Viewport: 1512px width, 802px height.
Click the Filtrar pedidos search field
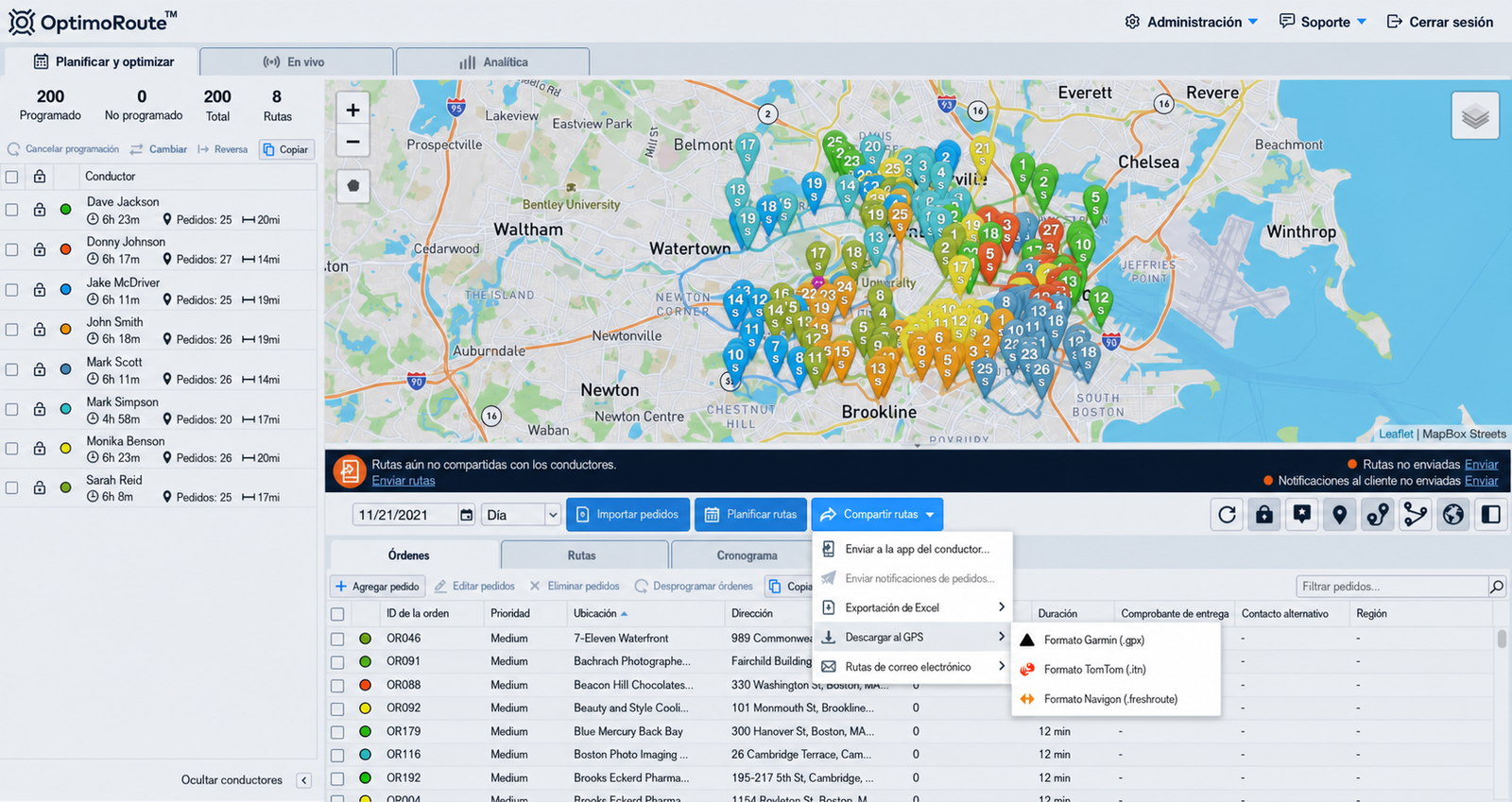1392,587
